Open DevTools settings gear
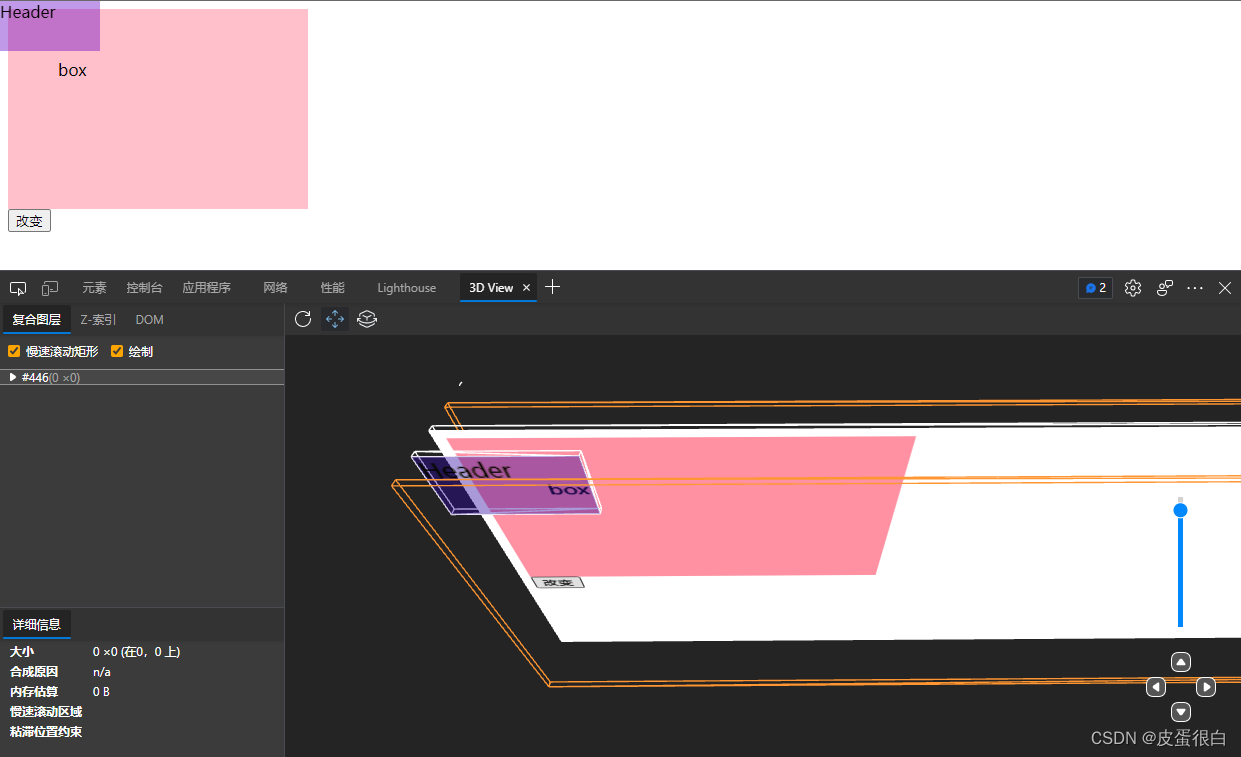Viewport: 1241px width, 757px height. point(1133,288)
